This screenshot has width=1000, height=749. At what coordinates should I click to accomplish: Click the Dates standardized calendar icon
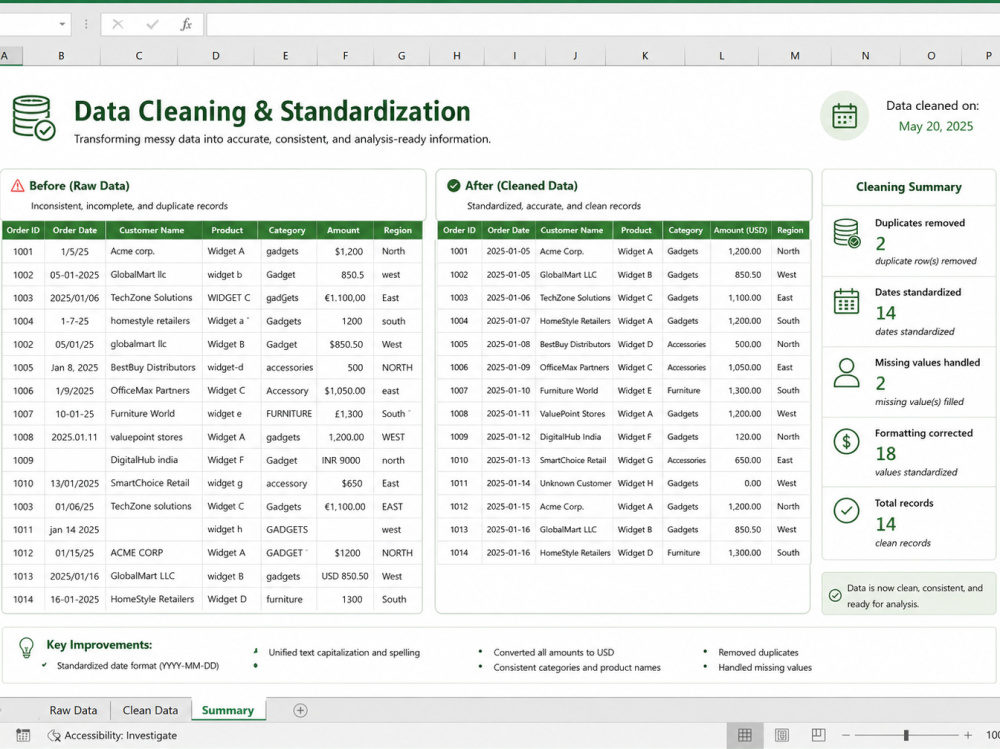(846, 302)
